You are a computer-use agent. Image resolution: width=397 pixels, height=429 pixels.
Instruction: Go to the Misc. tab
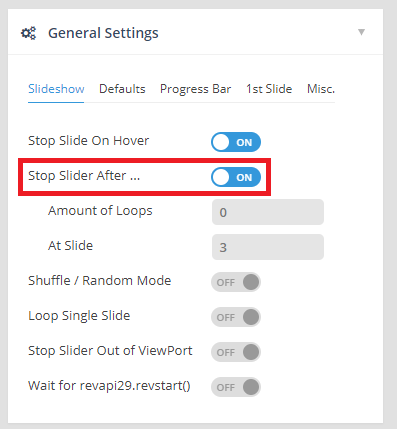[x=321, y=89]
